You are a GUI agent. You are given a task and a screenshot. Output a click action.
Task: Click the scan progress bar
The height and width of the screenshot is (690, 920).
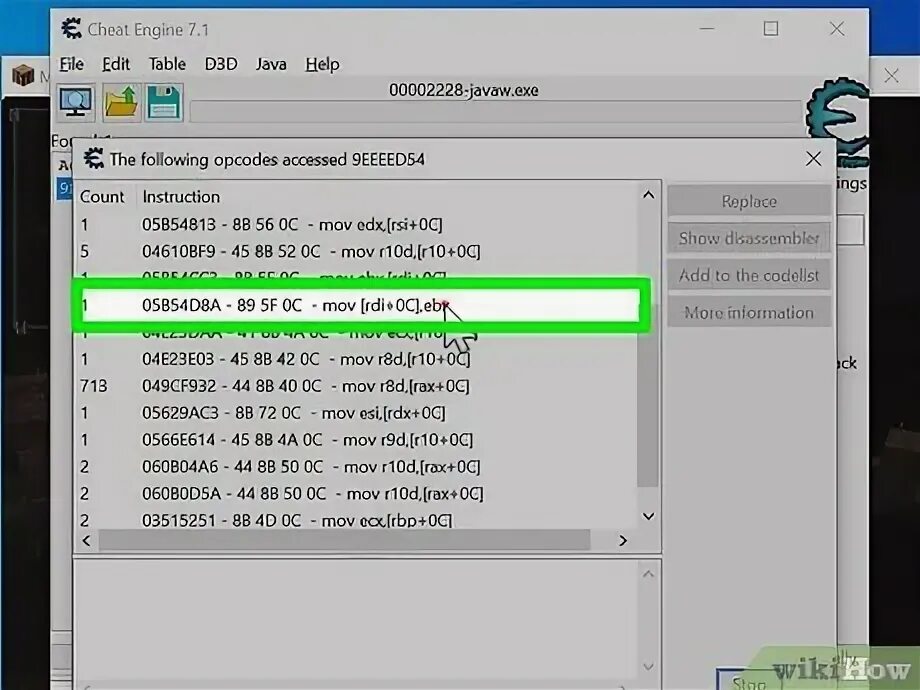point(496,111)
